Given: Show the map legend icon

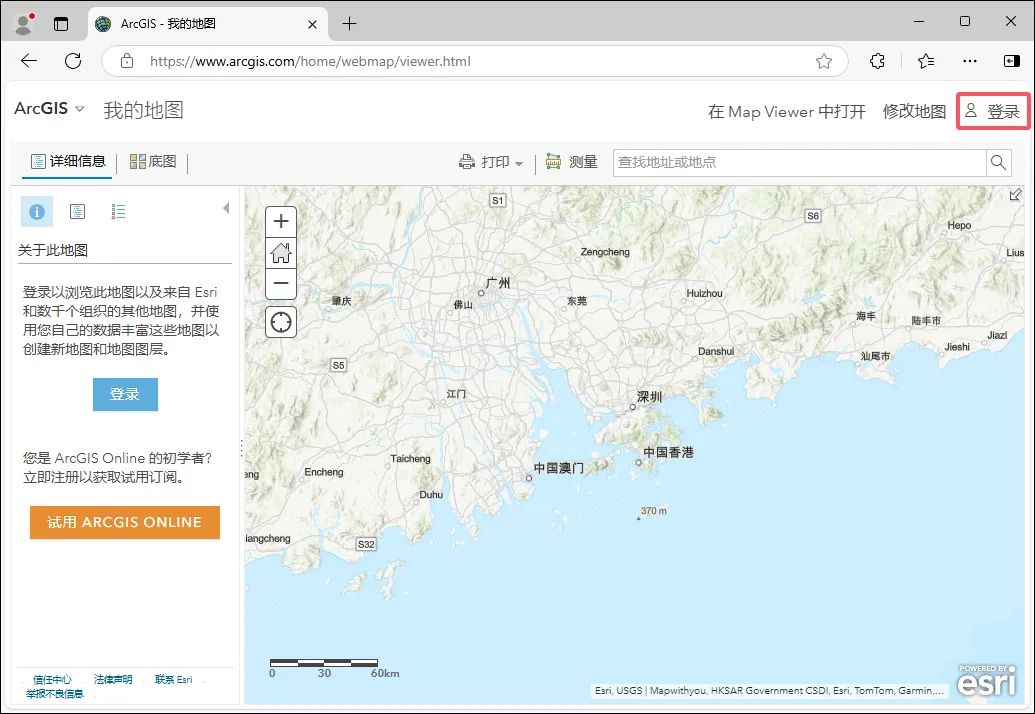Looking at the screenshot, I should (x=118, y=211).
